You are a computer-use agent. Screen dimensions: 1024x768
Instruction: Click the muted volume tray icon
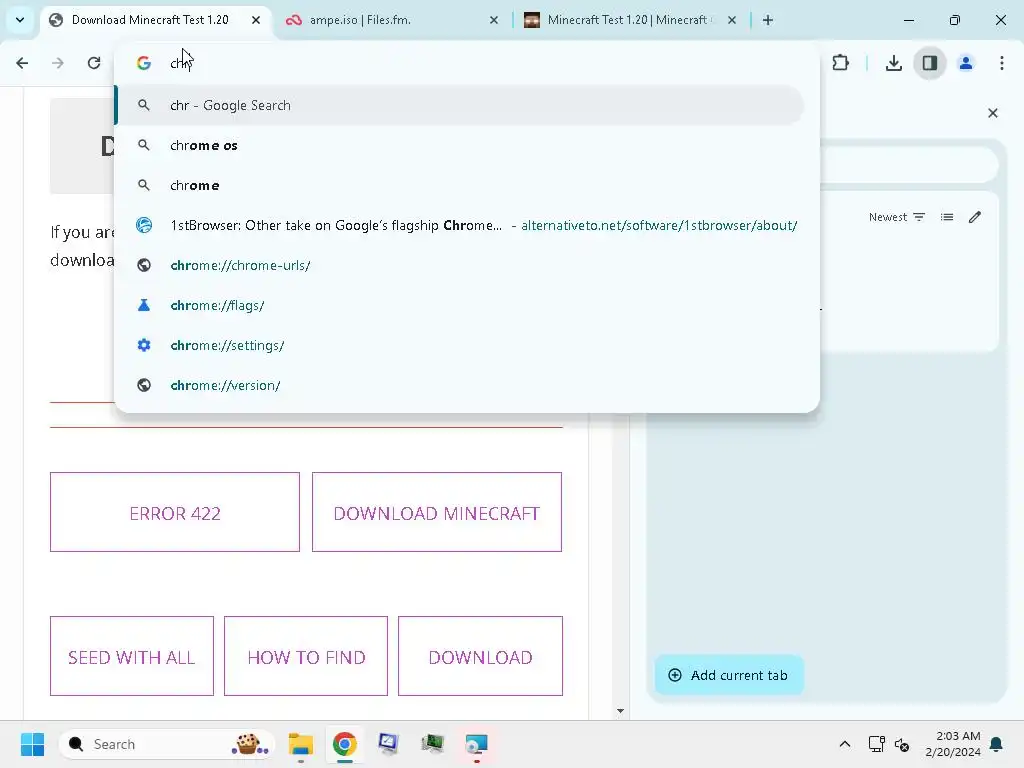coord(902,744)
